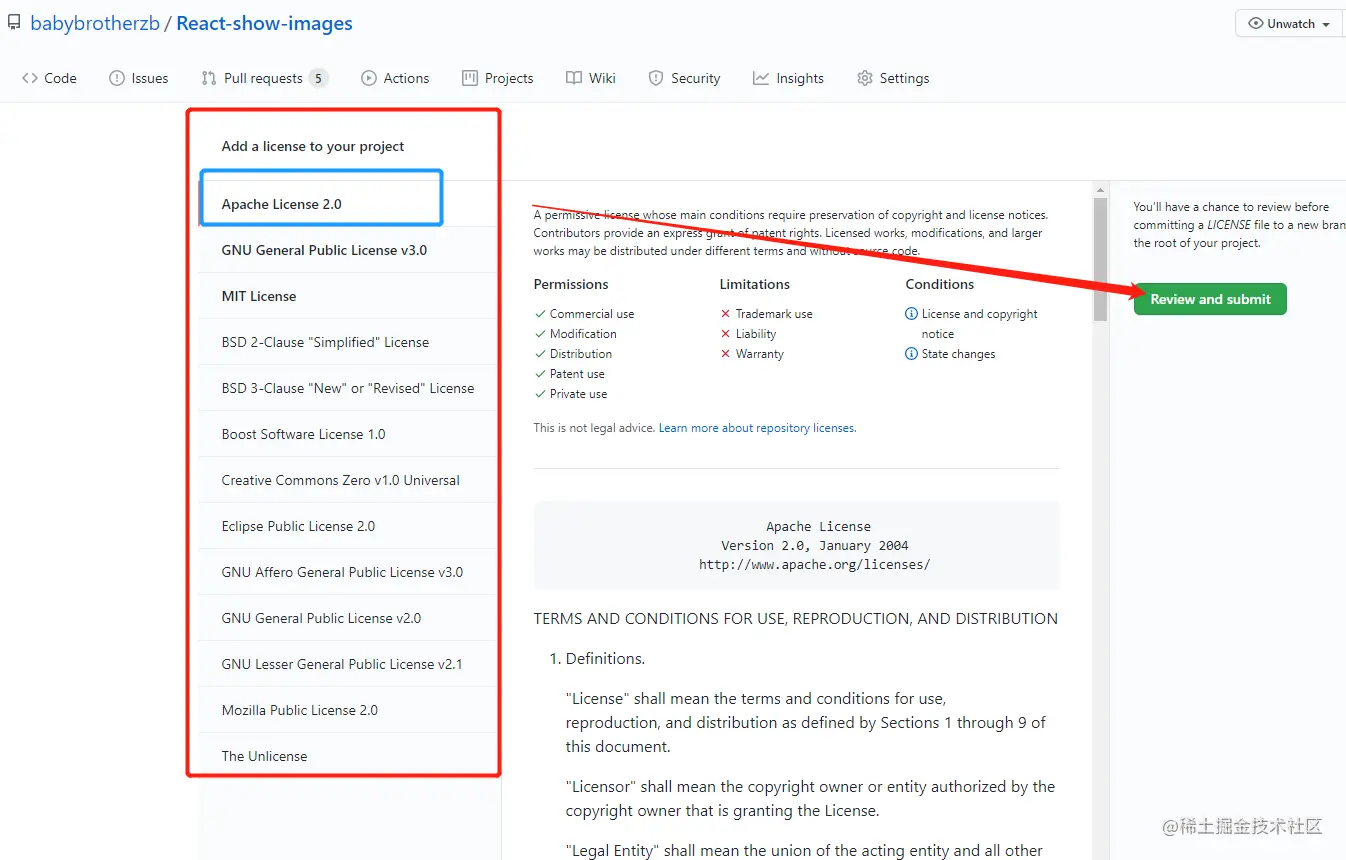This screenshot has width=1346, height=860.
Task: Click the "1. Definitions." heading text
Action: pos(597,659)
